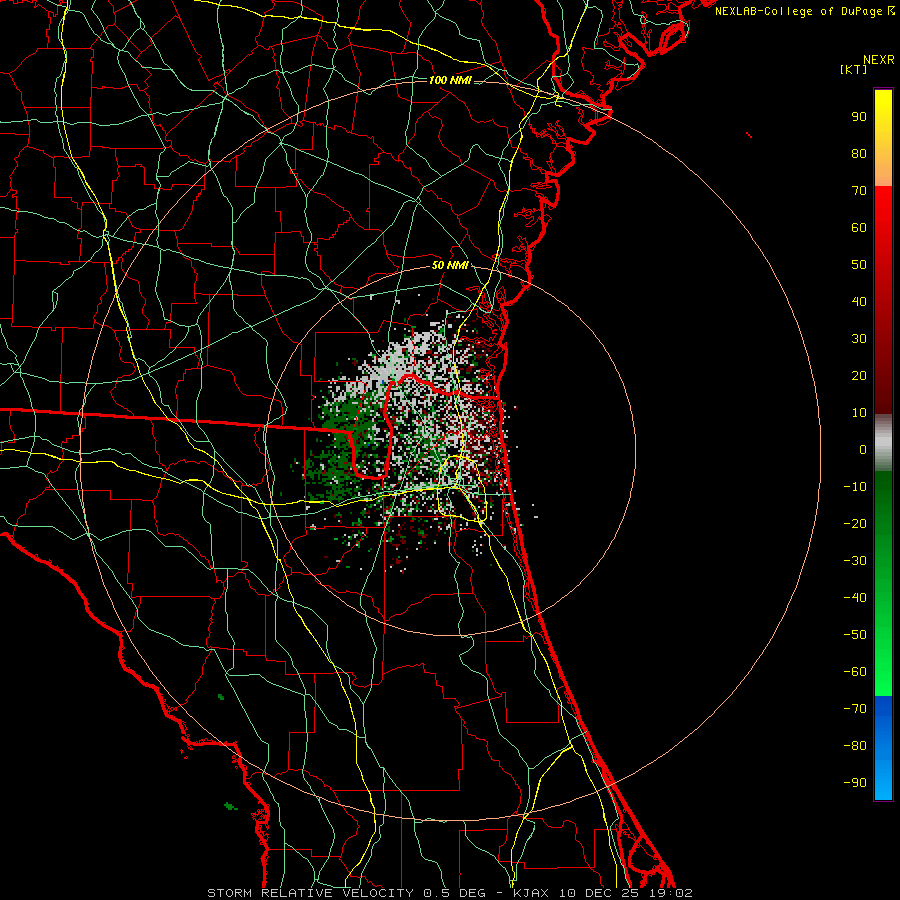Click the -90 value on velocity scale
Viewport: 900px width, 900px height.
855,783
